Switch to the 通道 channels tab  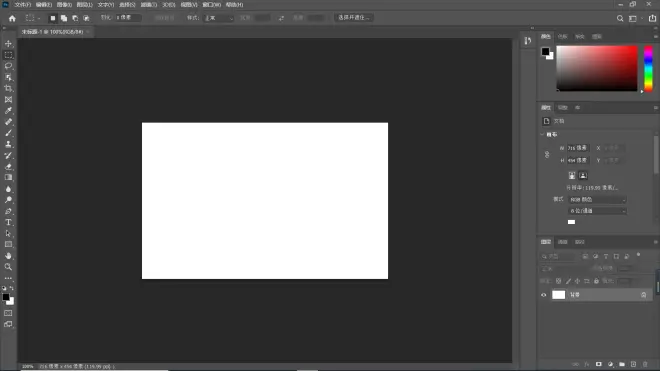point(563,242)
